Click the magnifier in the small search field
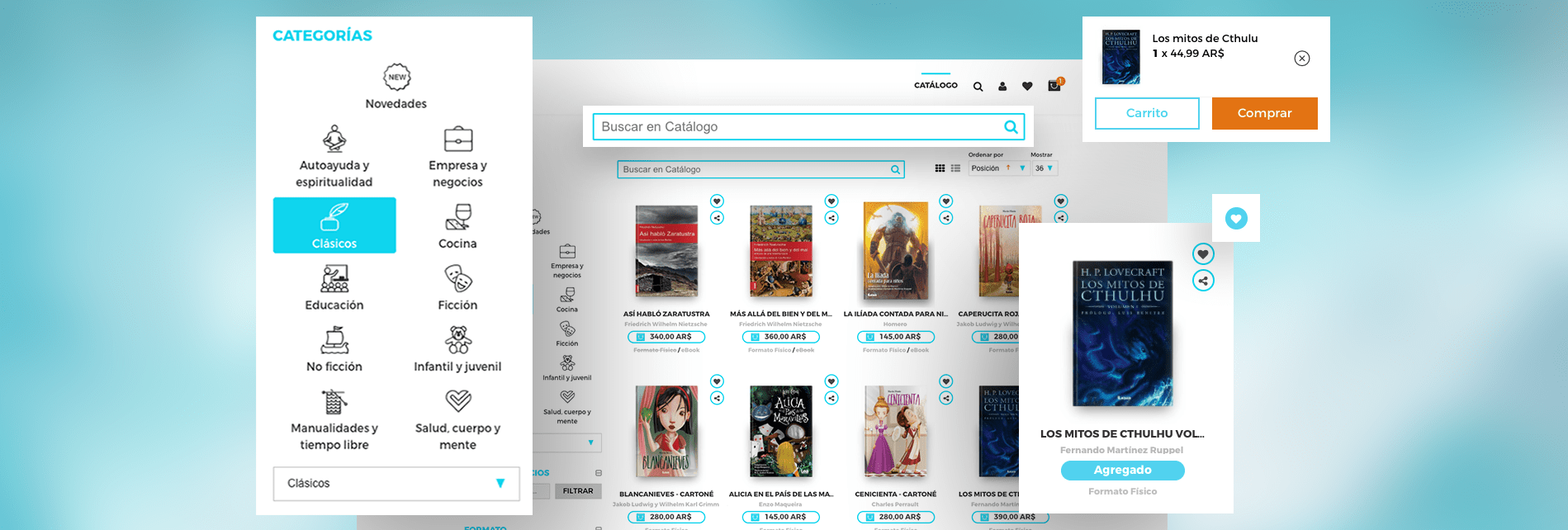The height and width of the screenshot is (530, 1568). point(895,169)
